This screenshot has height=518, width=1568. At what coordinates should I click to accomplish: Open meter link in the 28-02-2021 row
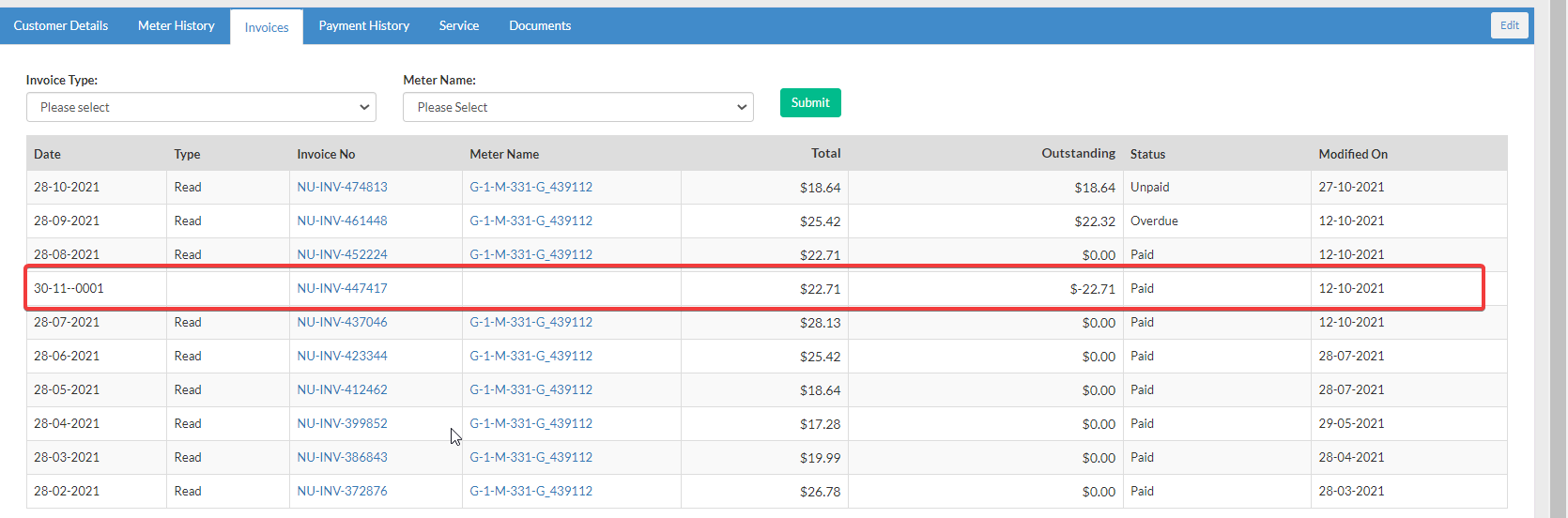pyautogui.click(x=531, y=491)
